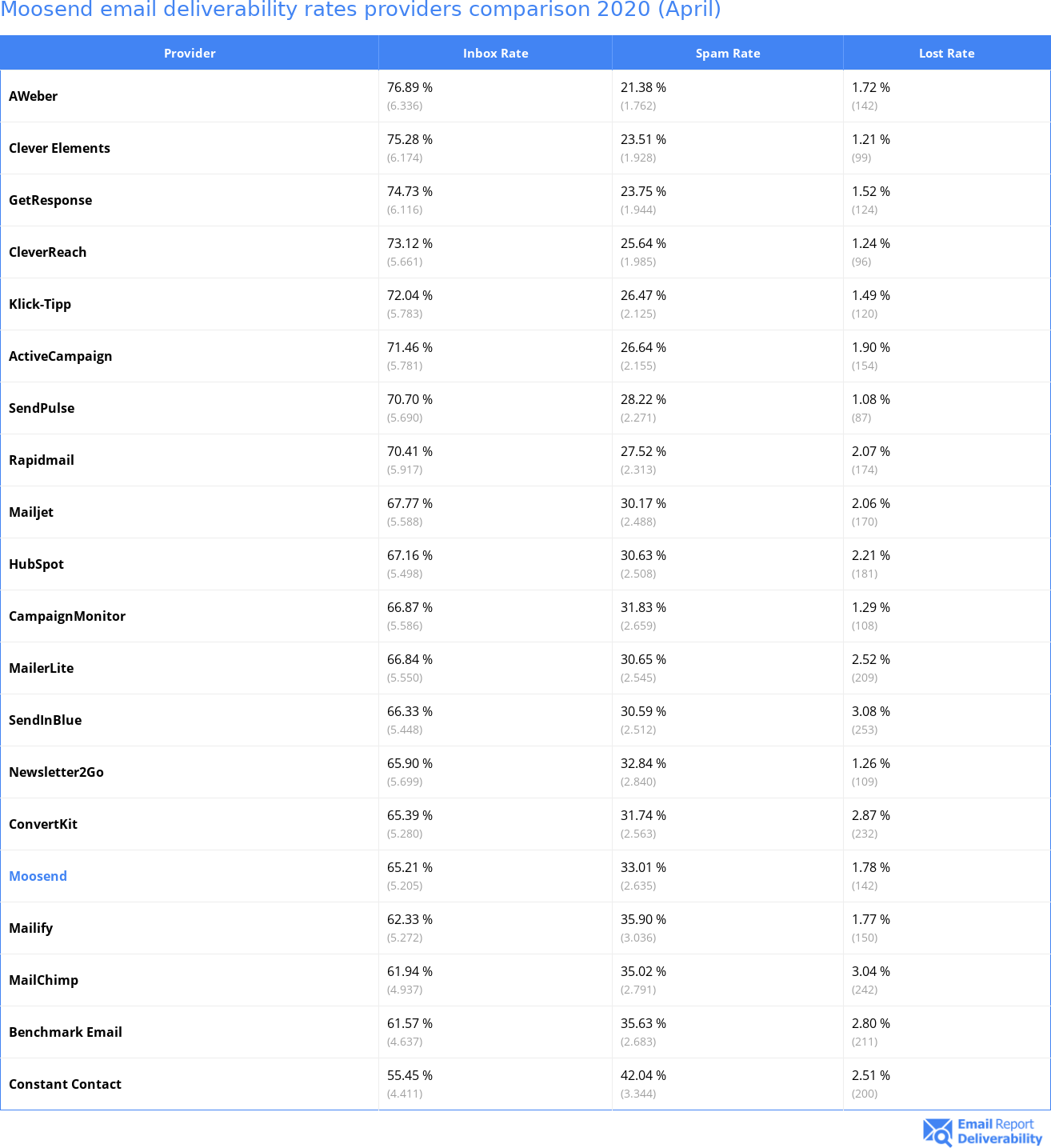Select the Clever Elements row label
The image size is (1051, 1148).
tap(59, 148)
